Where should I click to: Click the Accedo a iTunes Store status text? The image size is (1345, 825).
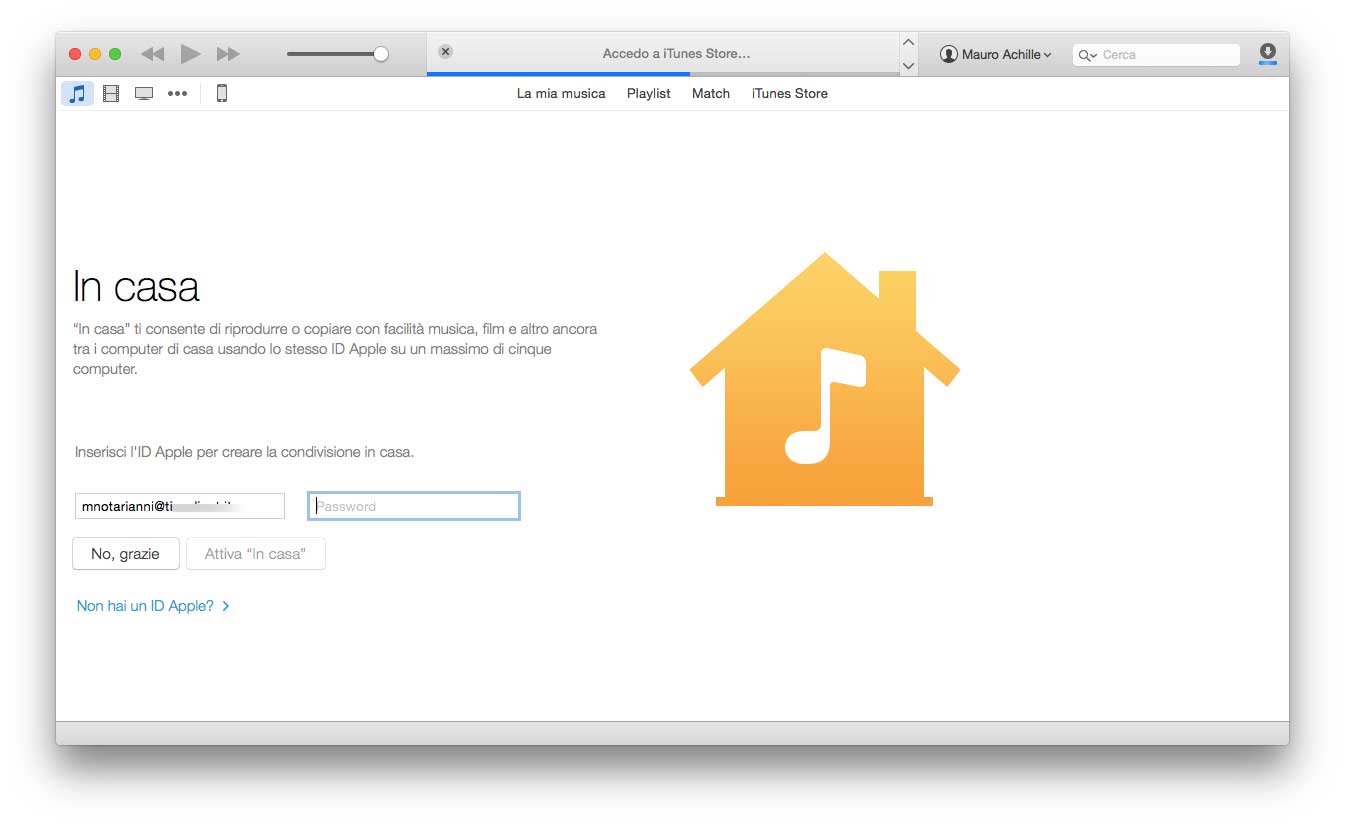click(x=677, y=54)
